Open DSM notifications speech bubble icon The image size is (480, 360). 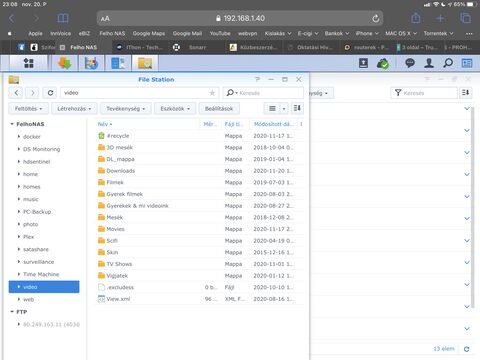click(x=410, y=63)
